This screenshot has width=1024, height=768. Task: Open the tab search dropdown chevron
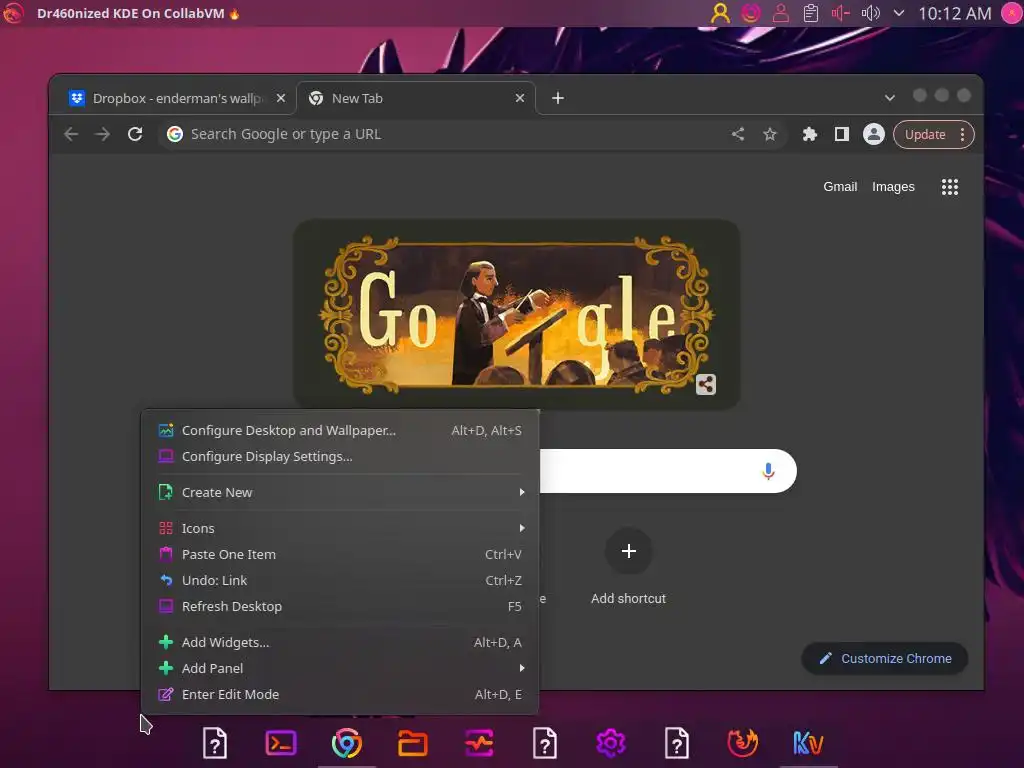[889, 98]
